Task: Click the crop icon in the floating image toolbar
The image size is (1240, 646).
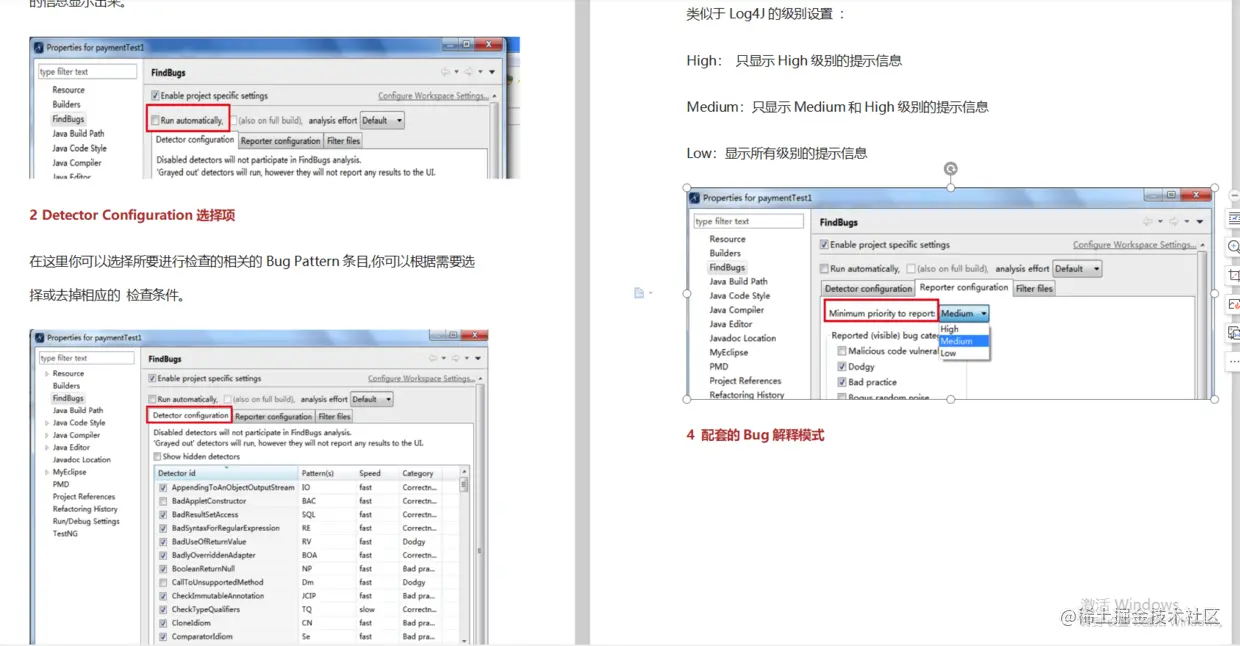Action: (1233, 275)
